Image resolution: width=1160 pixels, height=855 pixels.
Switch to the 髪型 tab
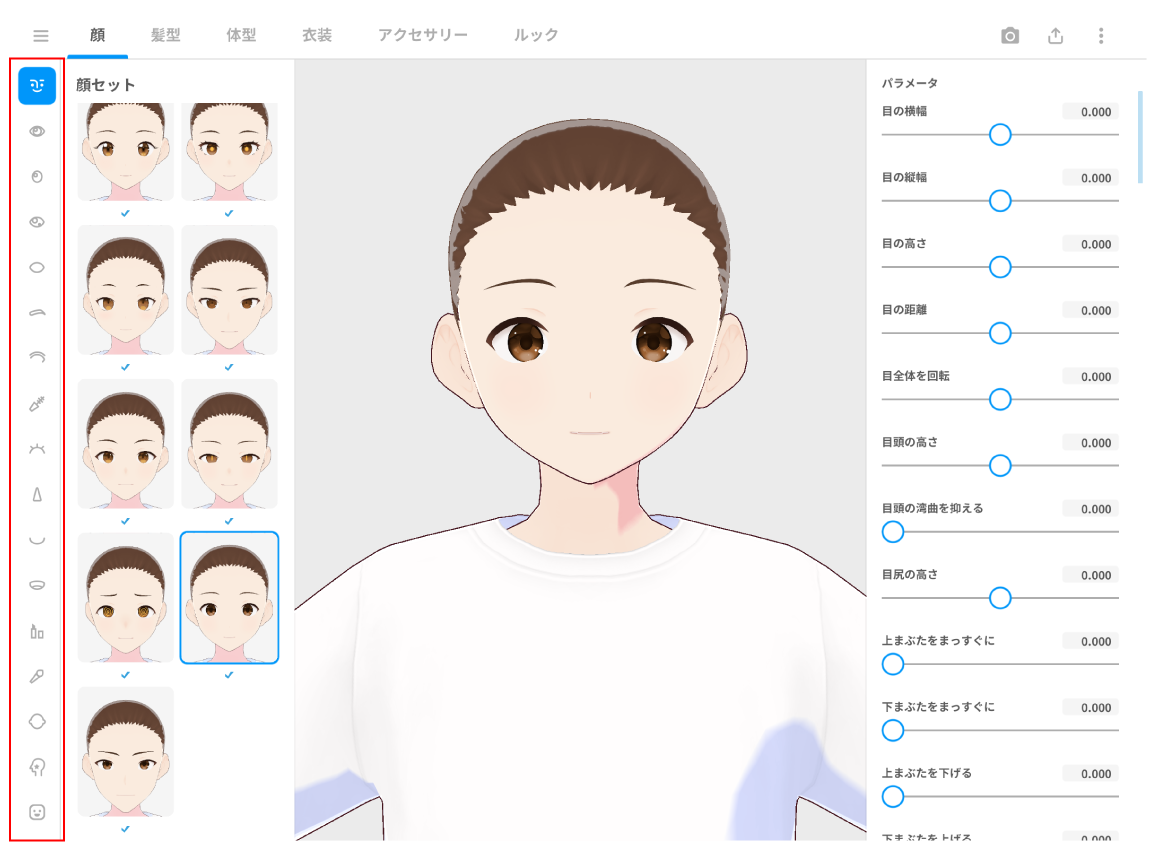point(166,35)
